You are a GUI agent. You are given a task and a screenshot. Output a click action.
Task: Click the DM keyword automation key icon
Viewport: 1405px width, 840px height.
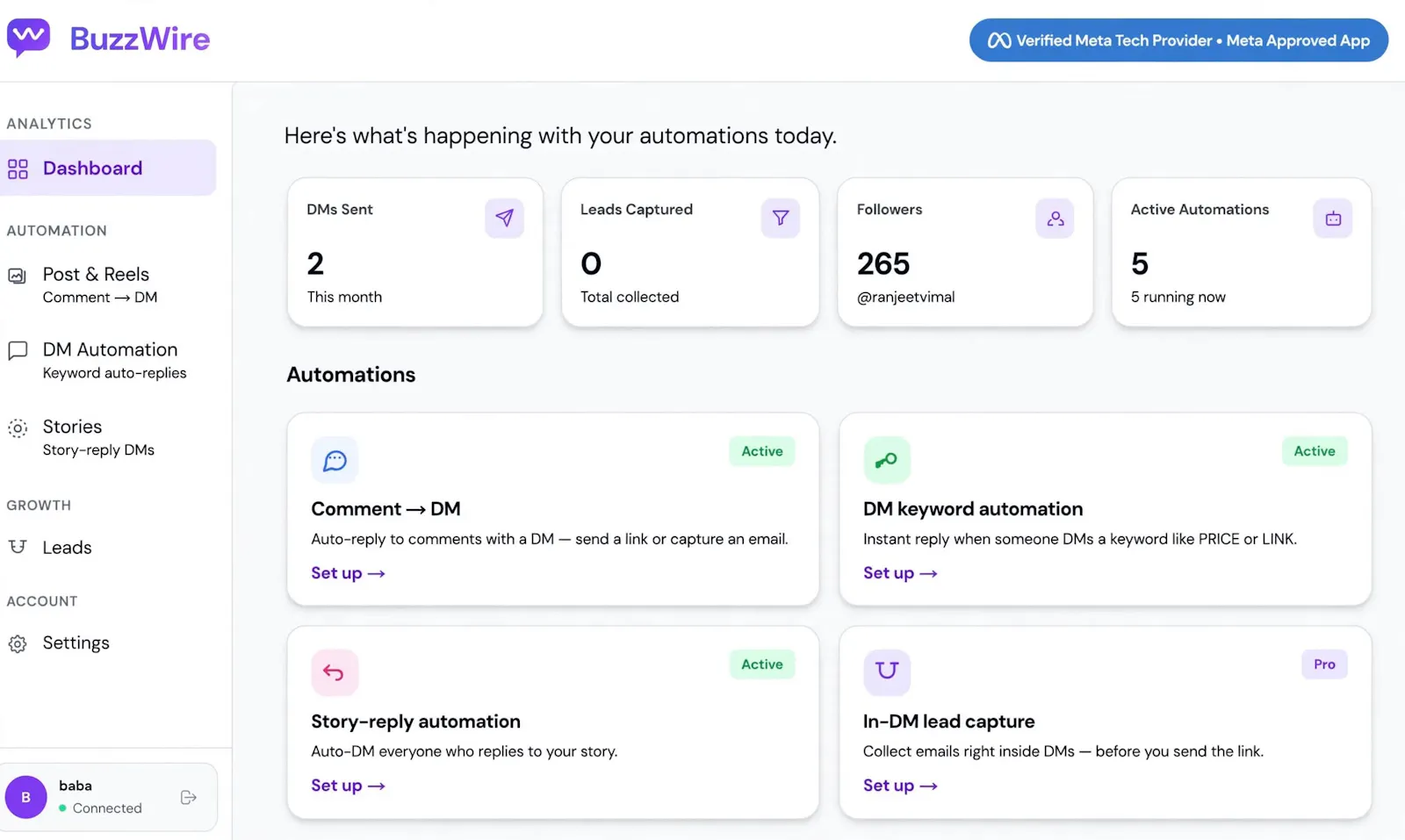(x=887, y=460)
